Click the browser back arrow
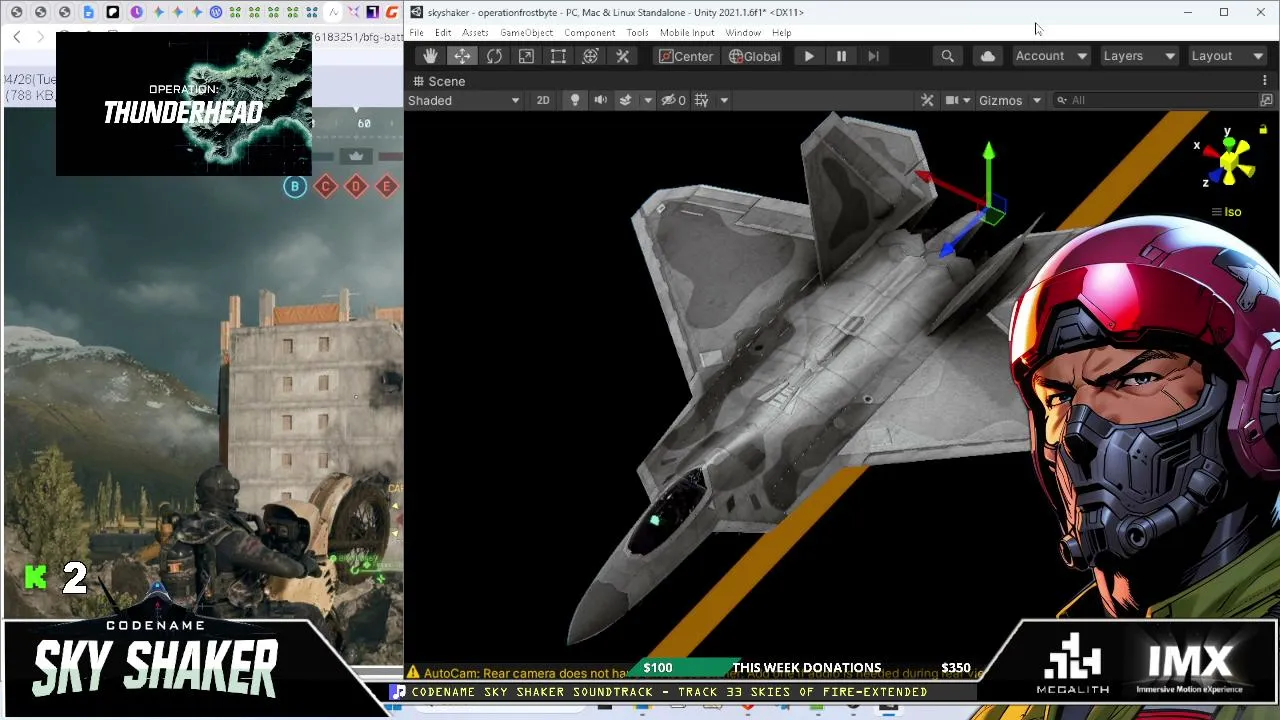Viewport: 1280px width, 720px height. click(17, 37)
